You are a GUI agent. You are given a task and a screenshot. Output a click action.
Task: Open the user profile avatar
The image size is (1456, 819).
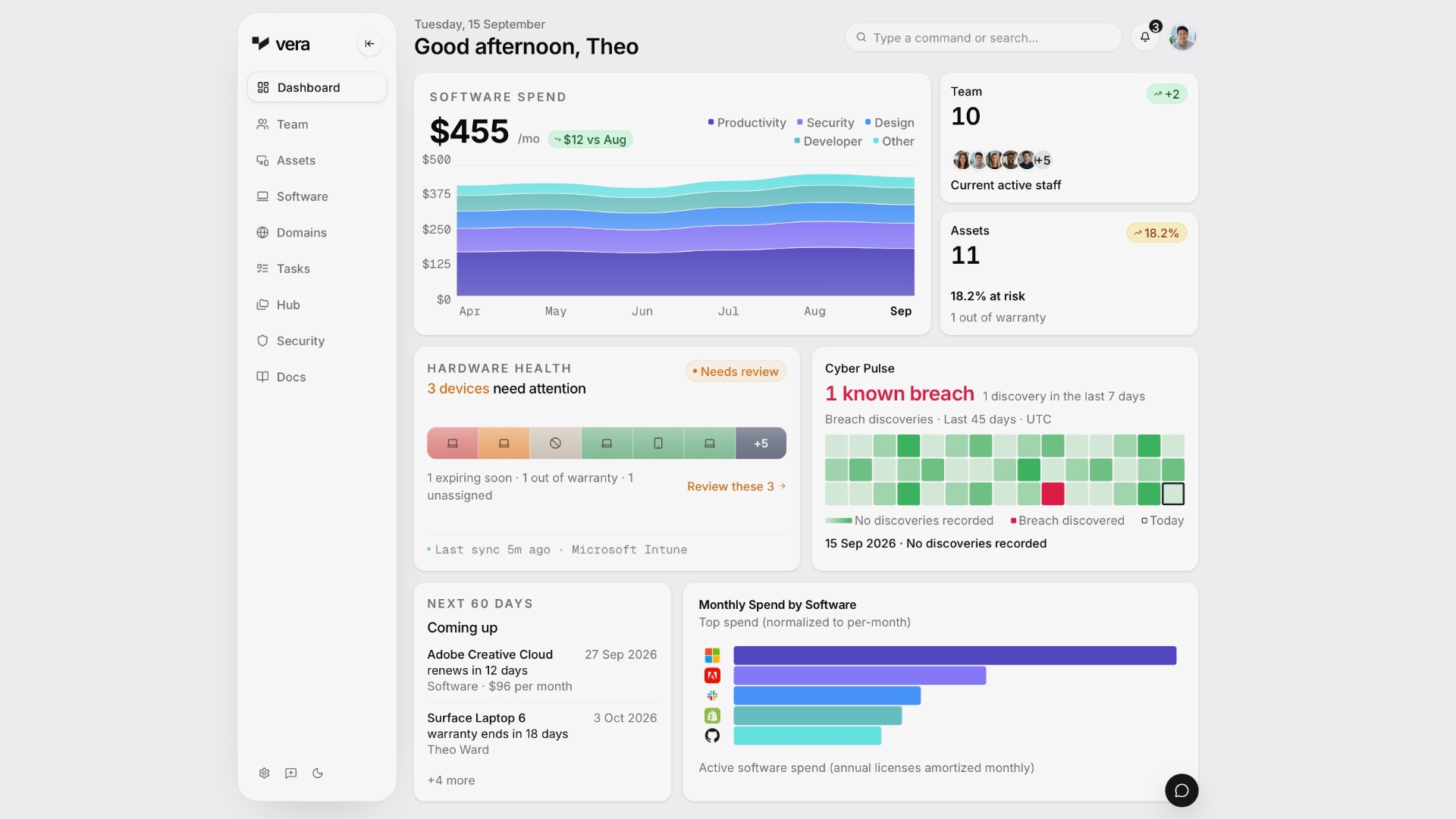pyautogui.click(x=1182, y=37)
